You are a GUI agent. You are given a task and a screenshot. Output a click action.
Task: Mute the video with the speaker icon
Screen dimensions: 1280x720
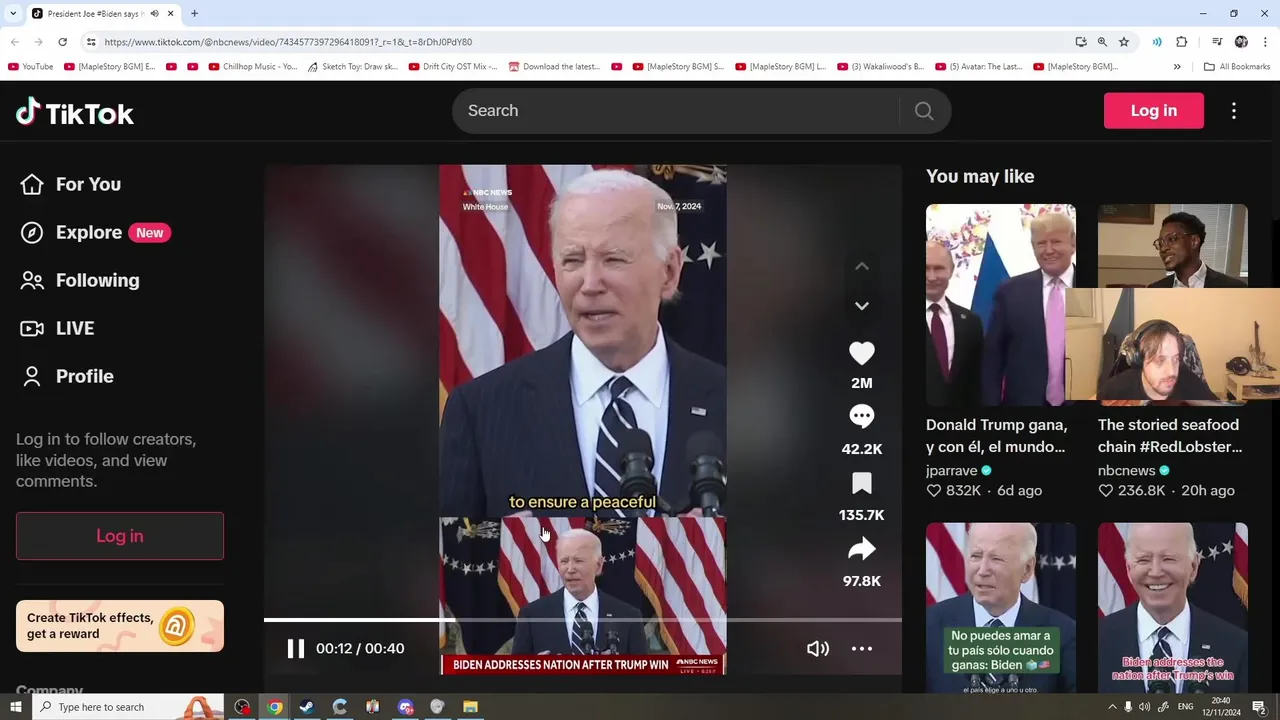(818, 649)
